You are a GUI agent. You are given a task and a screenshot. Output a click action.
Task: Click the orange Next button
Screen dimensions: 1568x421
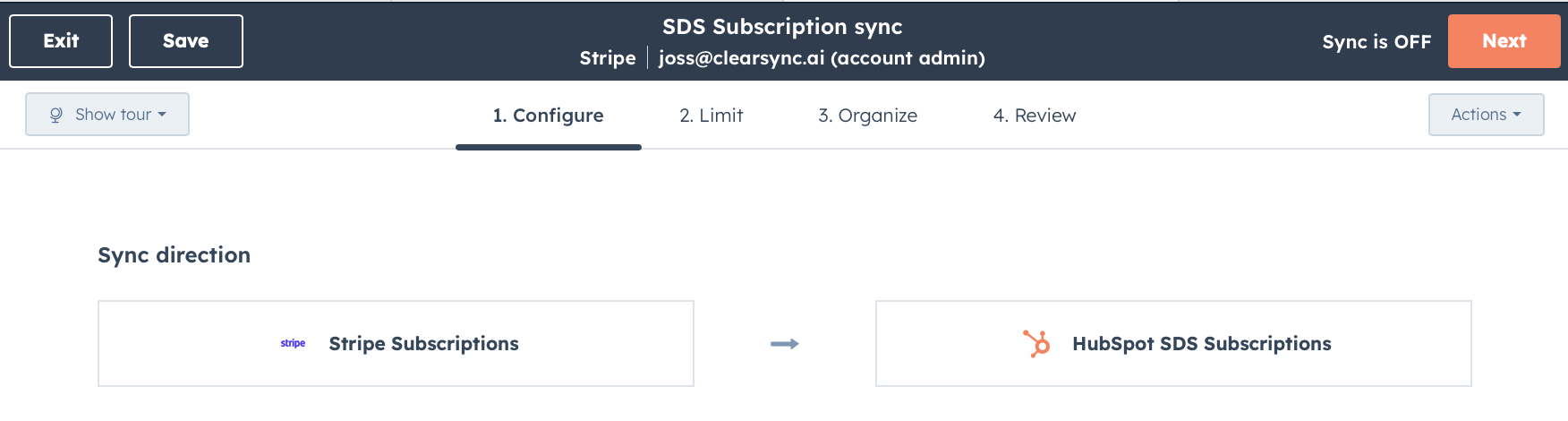pyautogui.click(x=1504, y=41)
